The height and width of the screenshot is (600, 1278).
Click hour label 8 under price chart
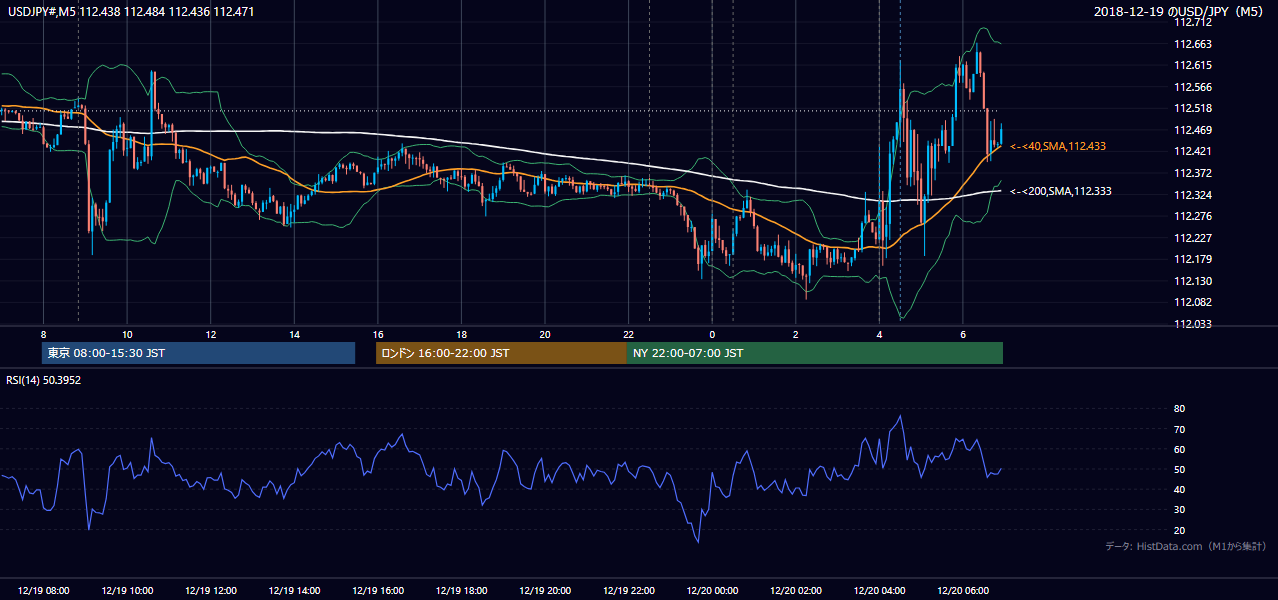[44, 333]
